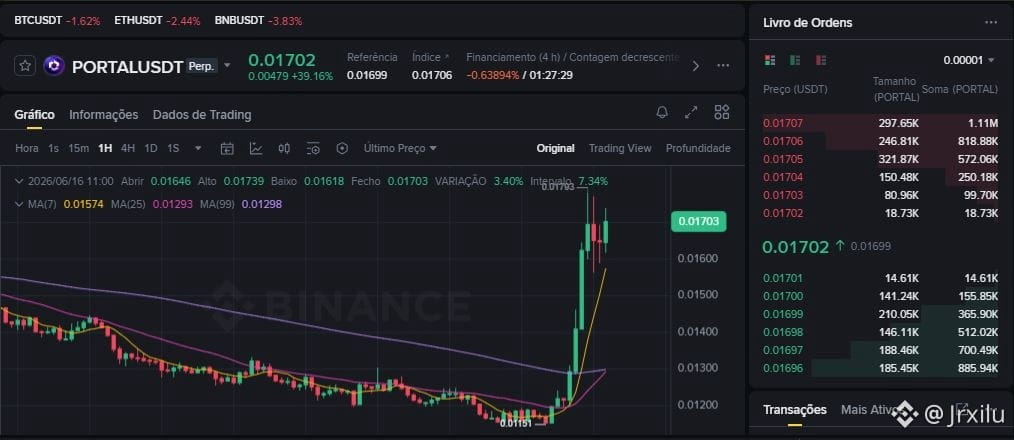
Task: Change order book precision 0.00001
Action: coord(969,60)
